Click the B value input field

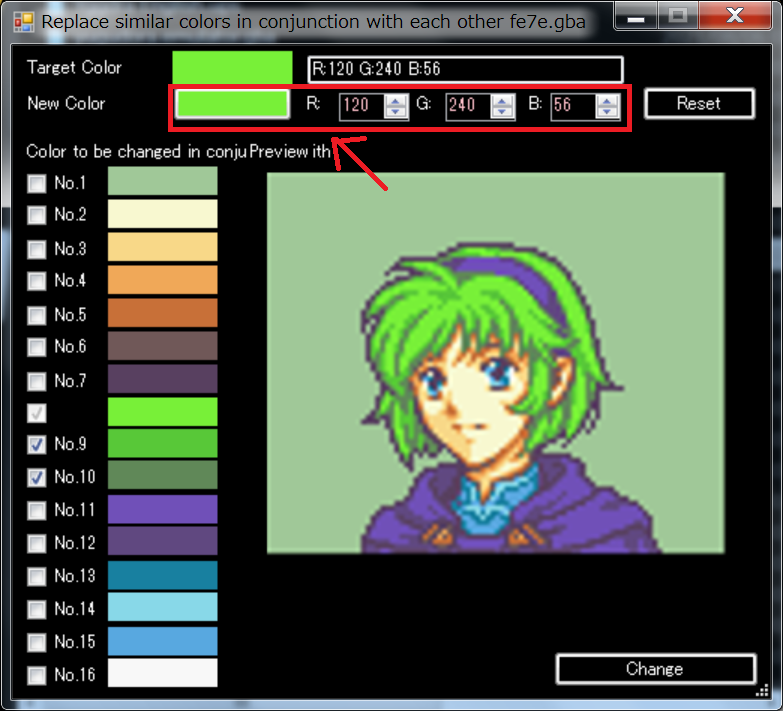point(574,106)
